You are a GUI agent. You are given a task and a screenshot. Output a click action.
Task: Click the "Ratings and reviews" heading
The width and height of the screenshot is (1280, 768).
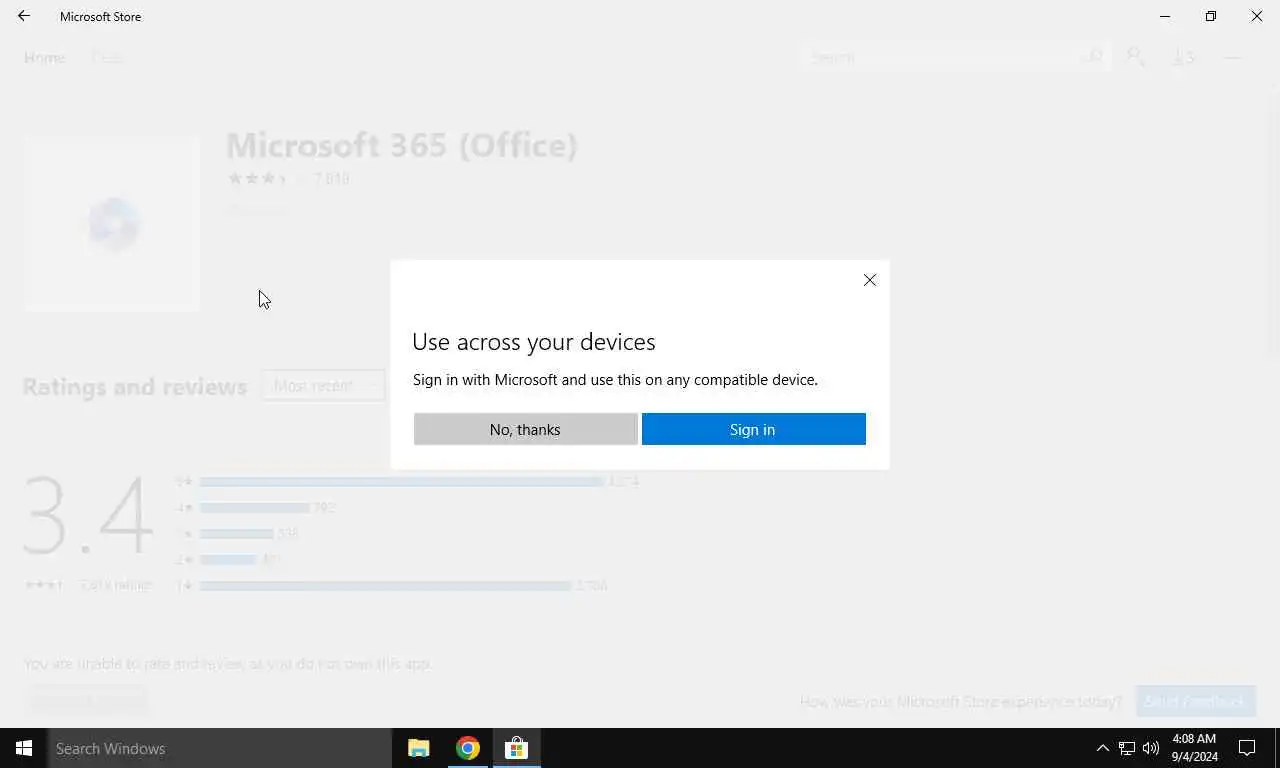pyautogui.click(x=135, y=386)
